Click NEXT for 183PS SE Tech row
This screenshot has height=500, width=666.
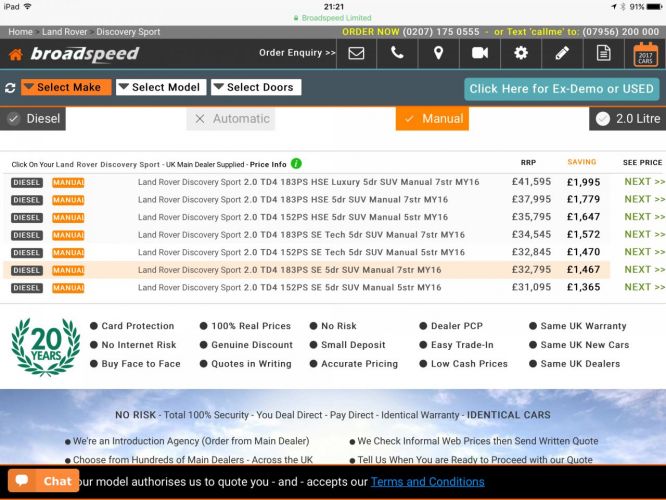644,234
